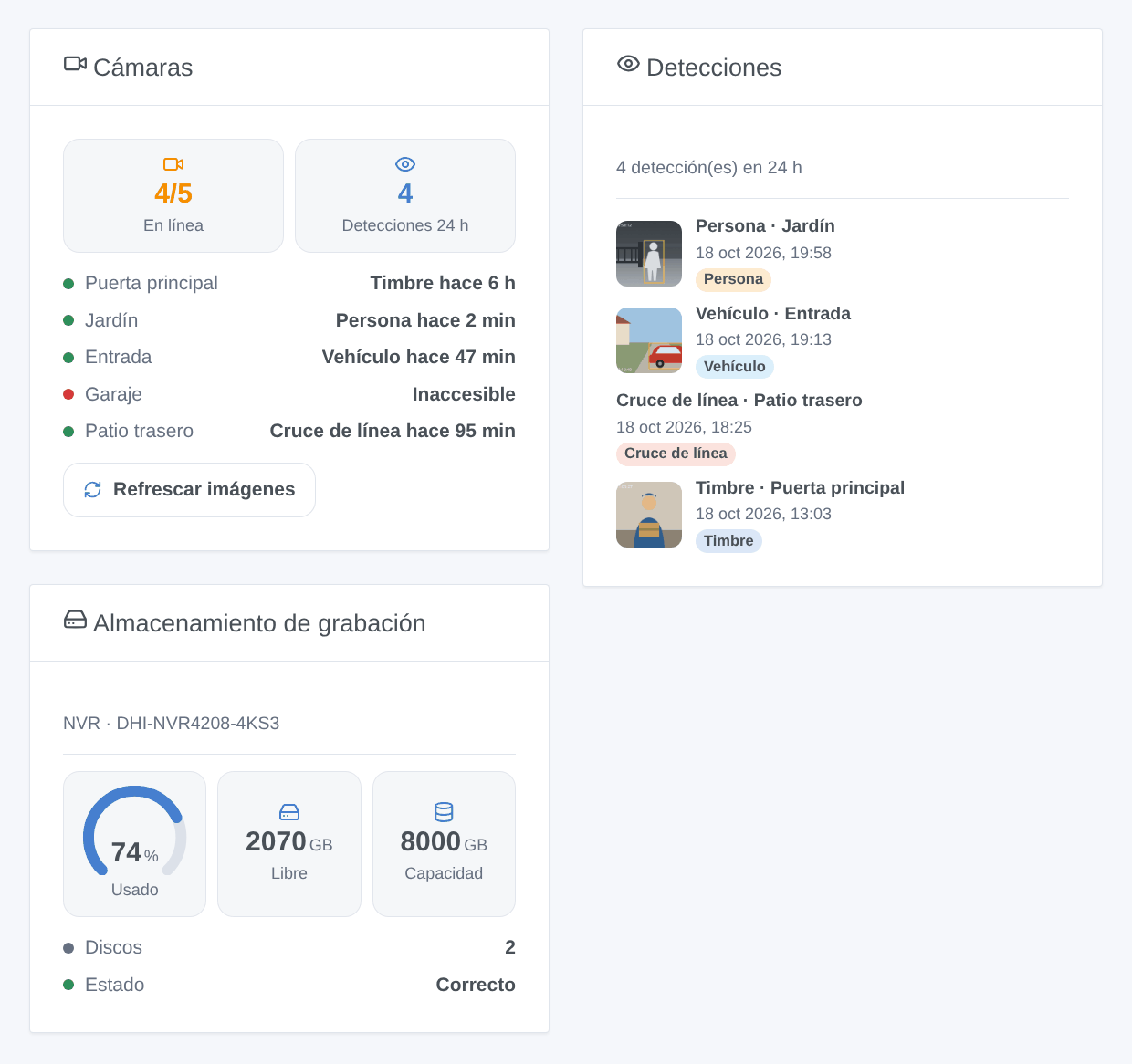Click the camera icon beside the Cámaras title
The width and height of the screenshot is (1132, 1064).
click(x=75, y=64)
